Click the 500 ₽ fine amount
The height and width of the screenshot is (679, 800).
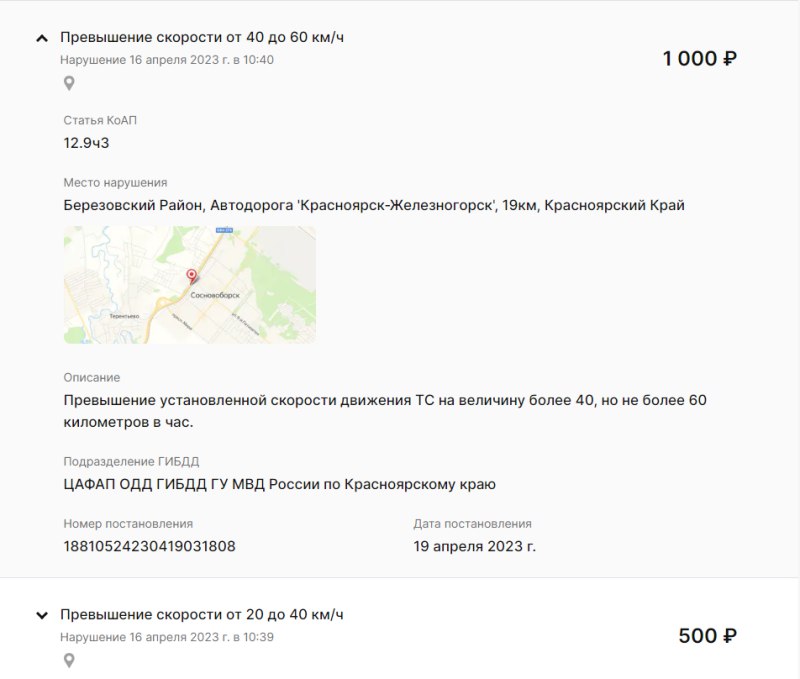coord(708,636)
